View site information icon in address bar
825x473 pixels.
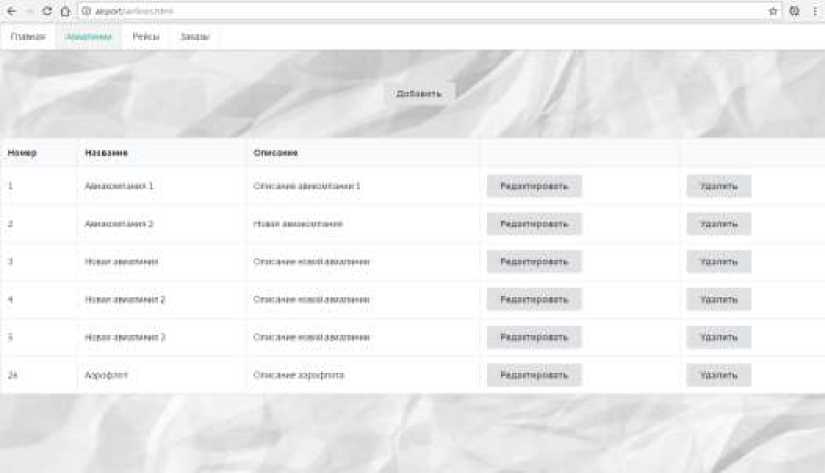[86, 11]
